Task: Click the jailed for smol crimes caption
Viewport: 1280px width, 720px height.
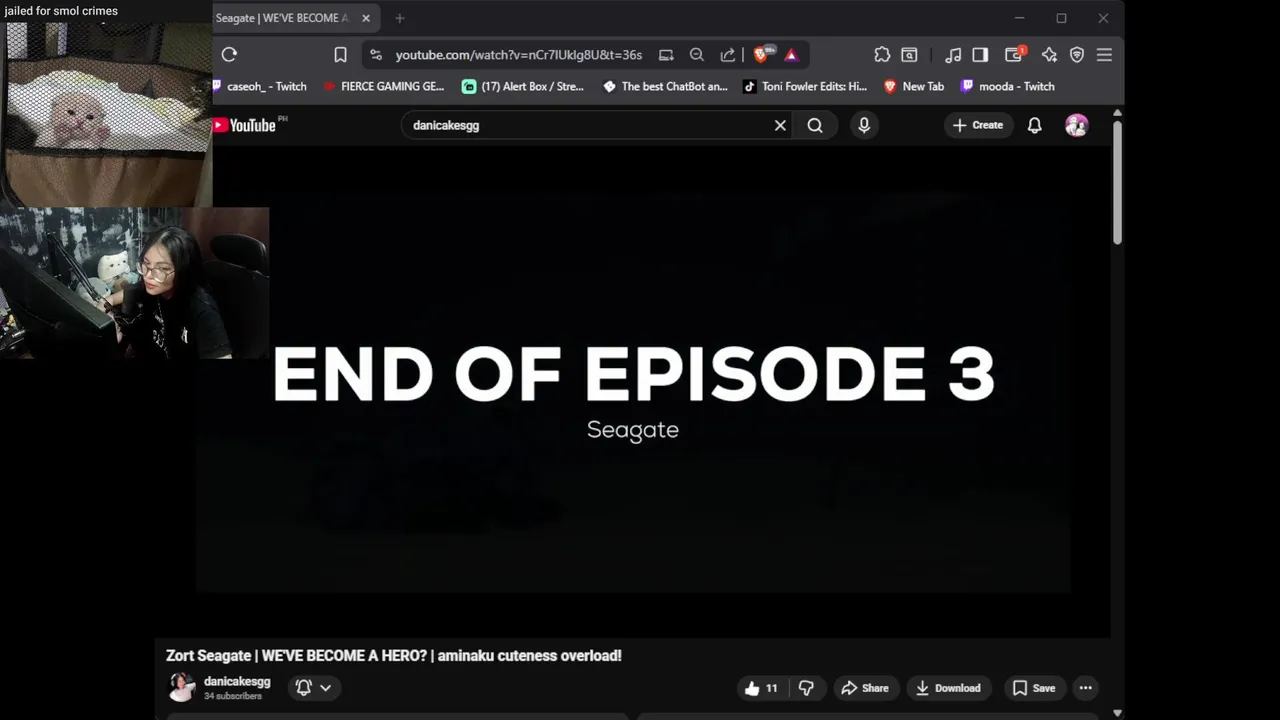Action: pyautogui.click(x=61, y=11)
